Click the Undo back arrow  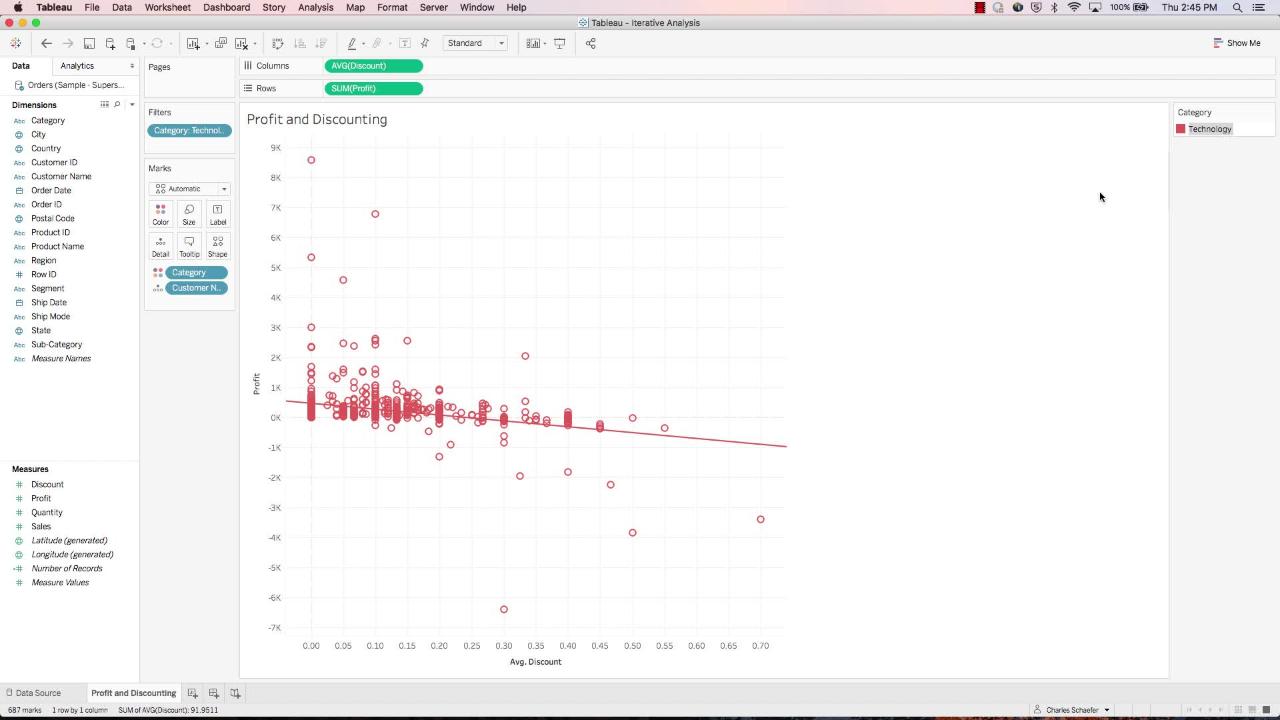[46, 43]
